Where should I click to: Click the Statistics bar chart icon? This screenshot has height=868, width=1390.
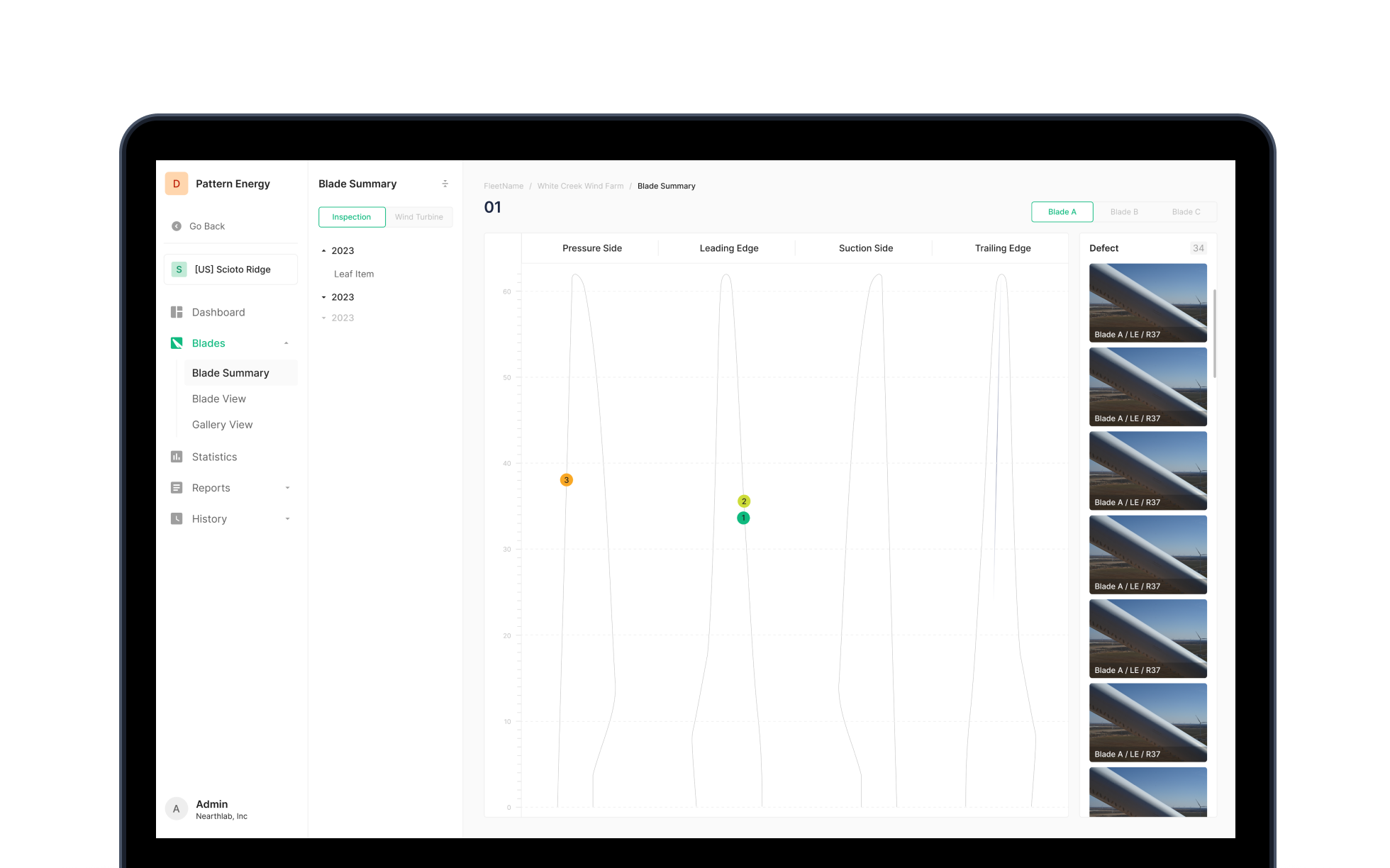177,457
